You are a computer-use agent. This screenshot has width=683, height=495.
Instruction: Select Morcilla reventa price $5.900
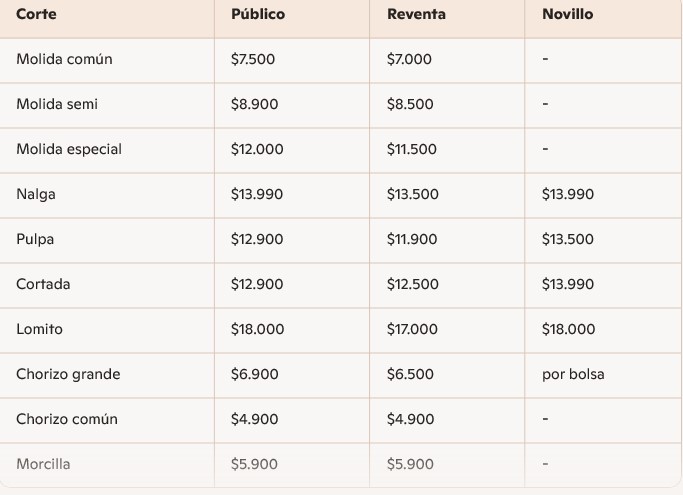point(410,464)
